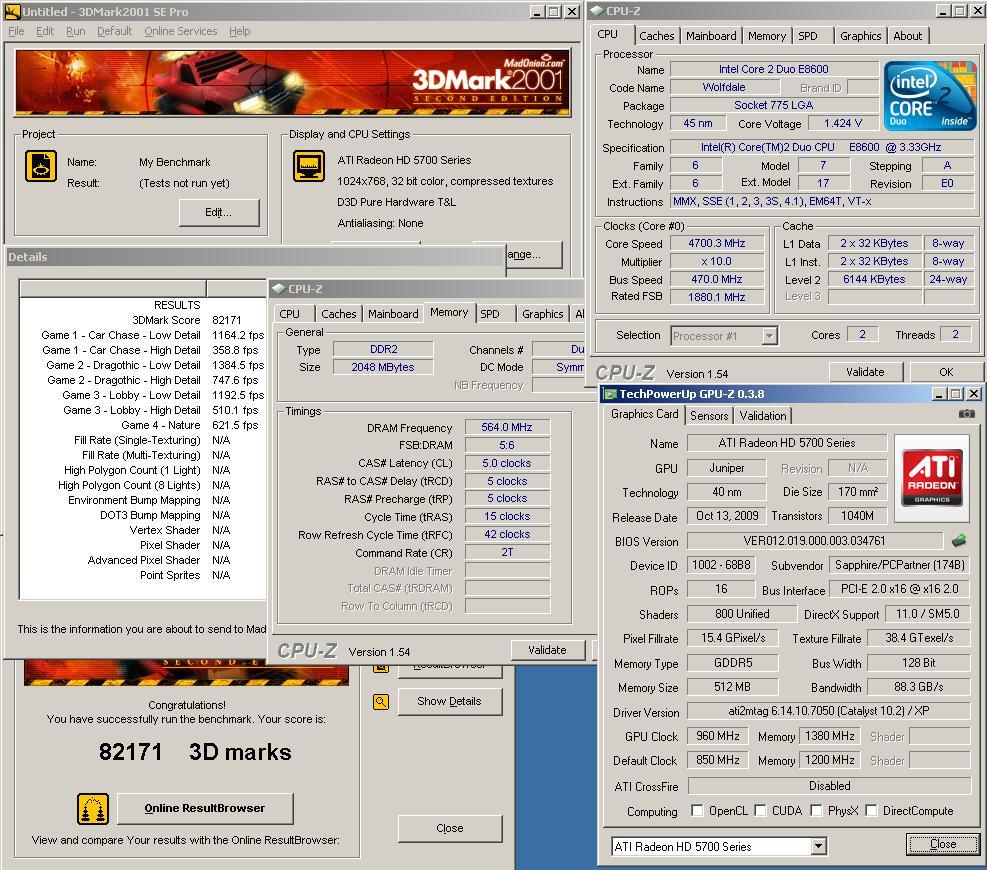The image size is (987, 870).
Task: Click the CPU-Z title bar icon in top window
Action: 597,11
